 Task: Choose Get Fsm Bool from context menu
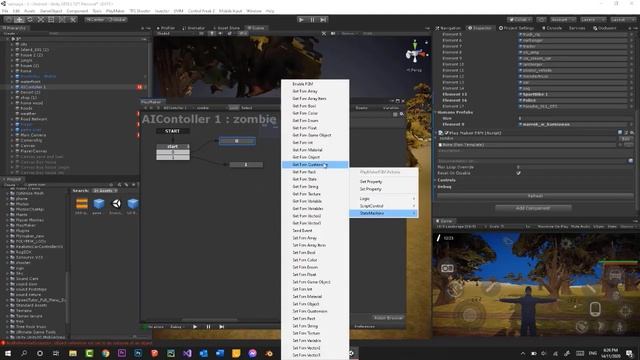click(315, 106)
